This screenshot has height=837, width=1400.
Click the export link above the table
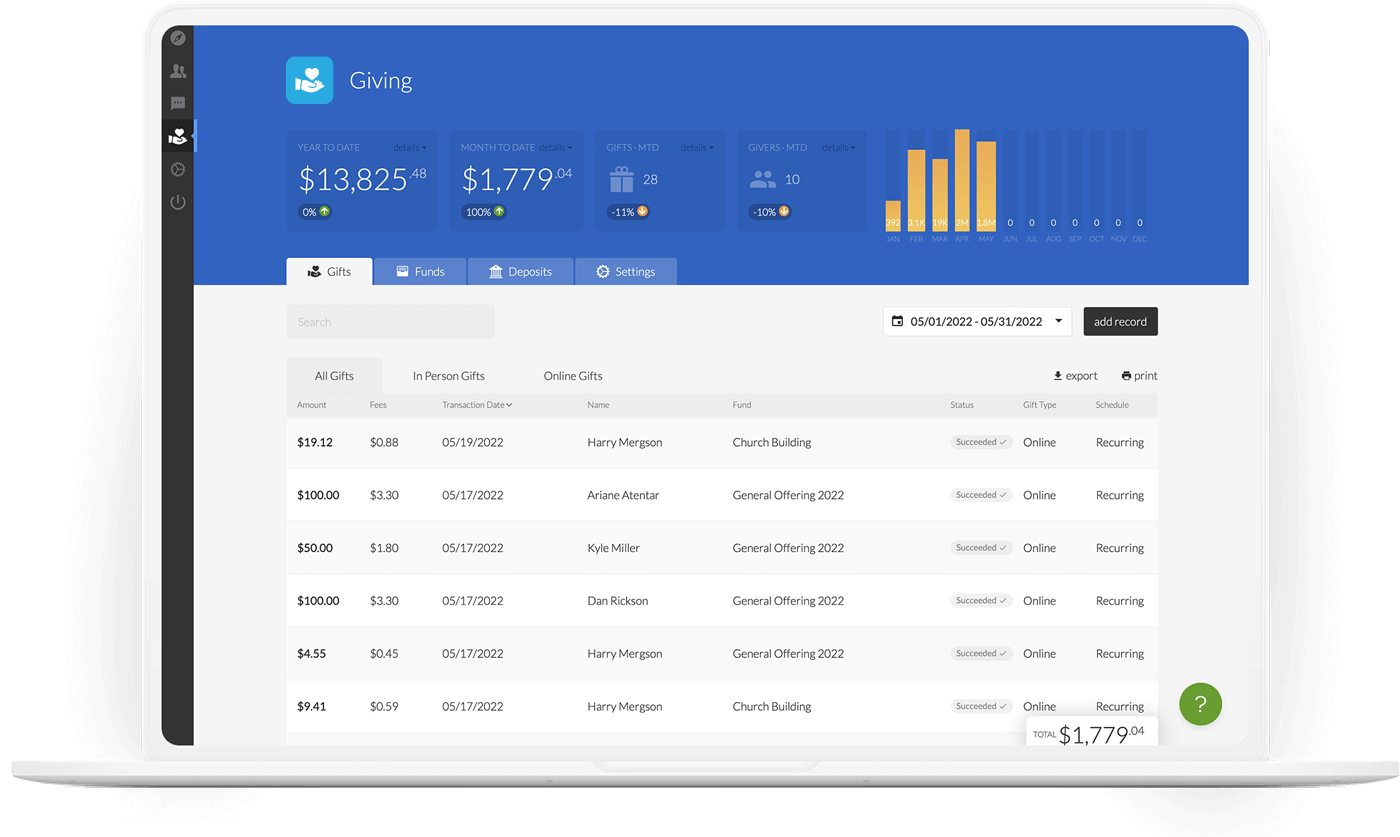point(1074,375)
